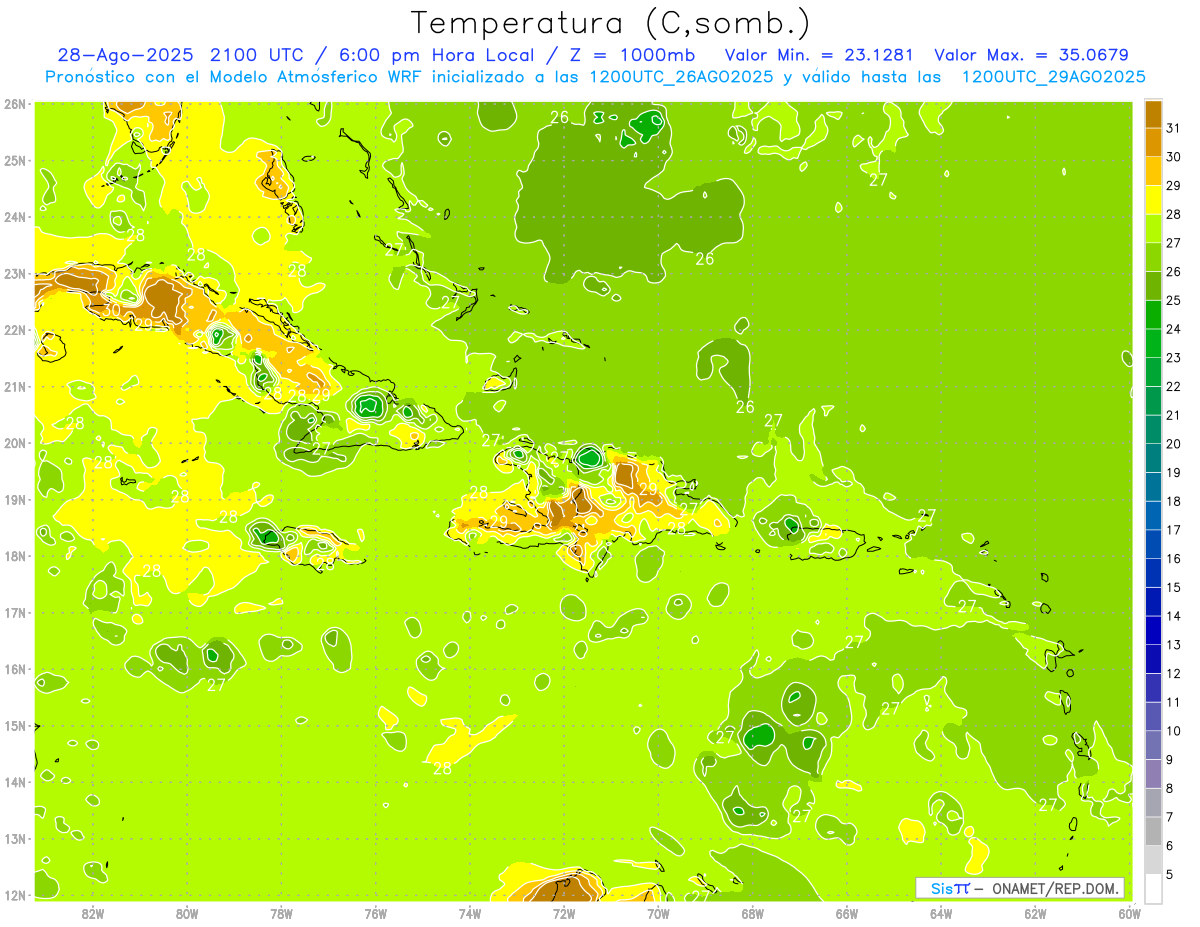Click the 80W longitude axis label

click(187, 912)
